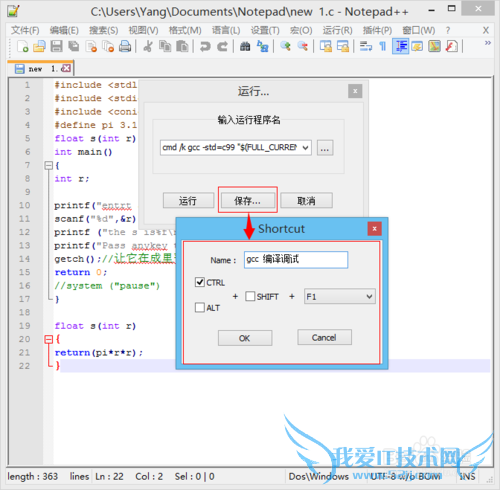Image resolution: width=500 pixels, height=490 pixels.
Task: Click the Find binoculars icon
Action: [245, 46]
